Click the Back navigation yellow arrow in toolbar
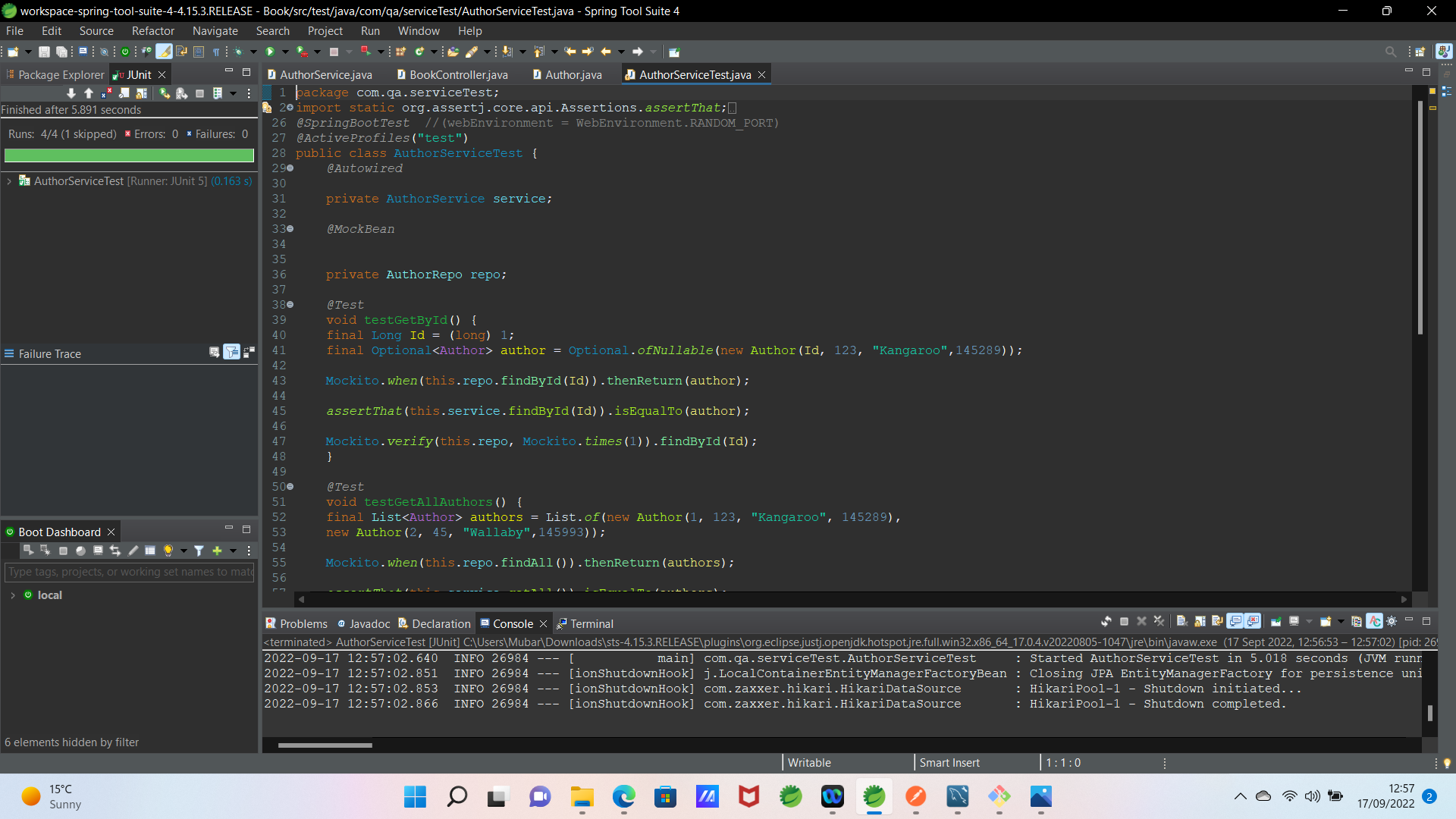The image size is (1456, 819). click(x=606, y=52)
